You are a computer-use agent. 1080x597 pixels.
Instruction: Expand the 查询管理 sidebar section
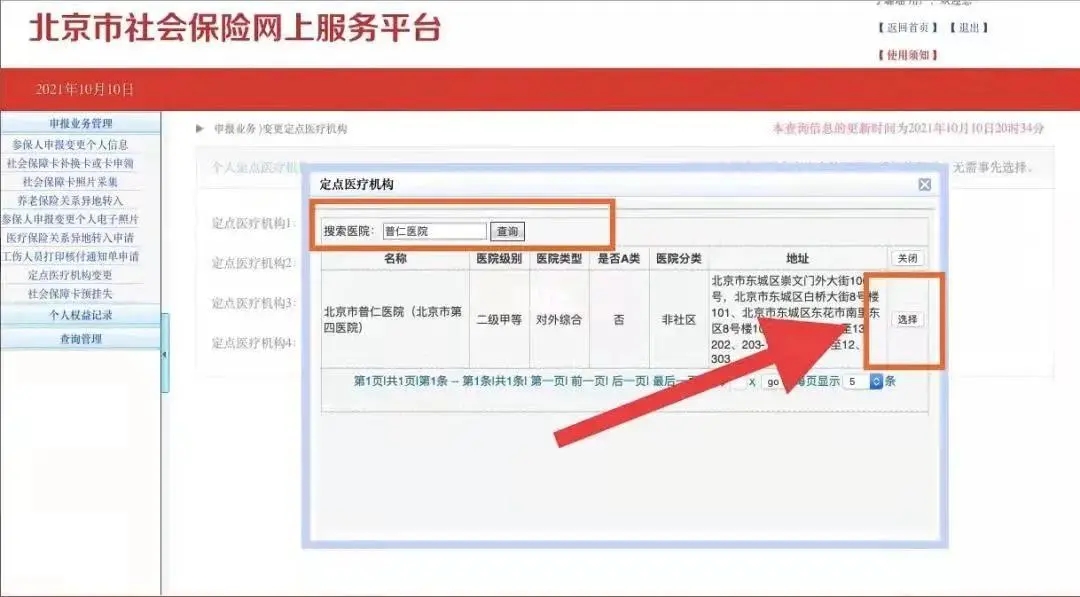[x=80, y=339]
